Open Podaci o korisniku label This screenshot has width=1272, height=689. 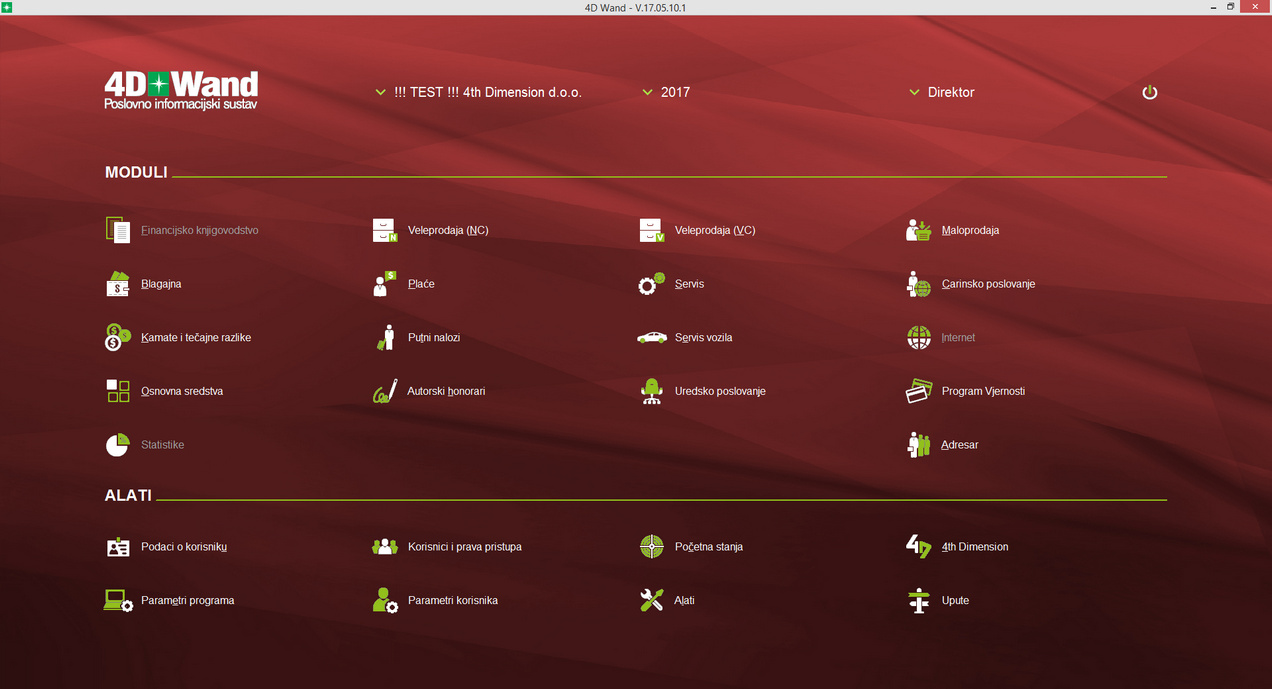point(184,547)
